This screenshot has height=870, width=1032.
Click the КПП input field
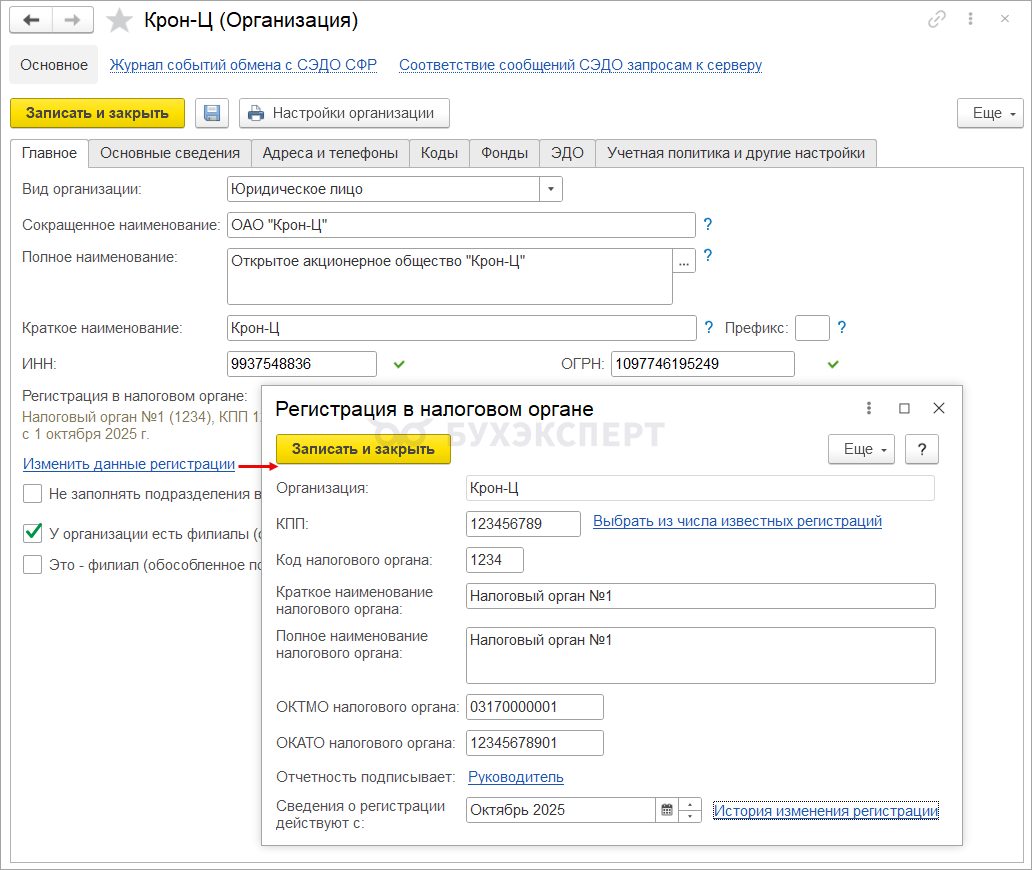coord(523,523)
